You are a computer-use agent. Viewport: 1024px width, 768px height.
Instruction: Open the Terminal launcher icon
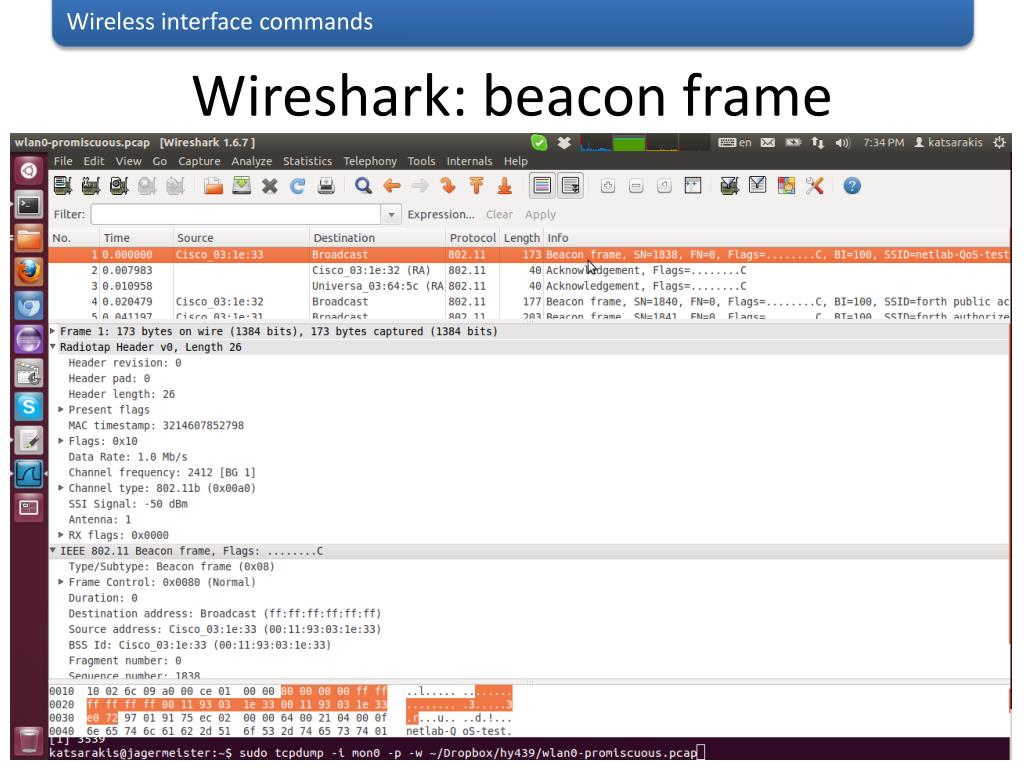29,206
